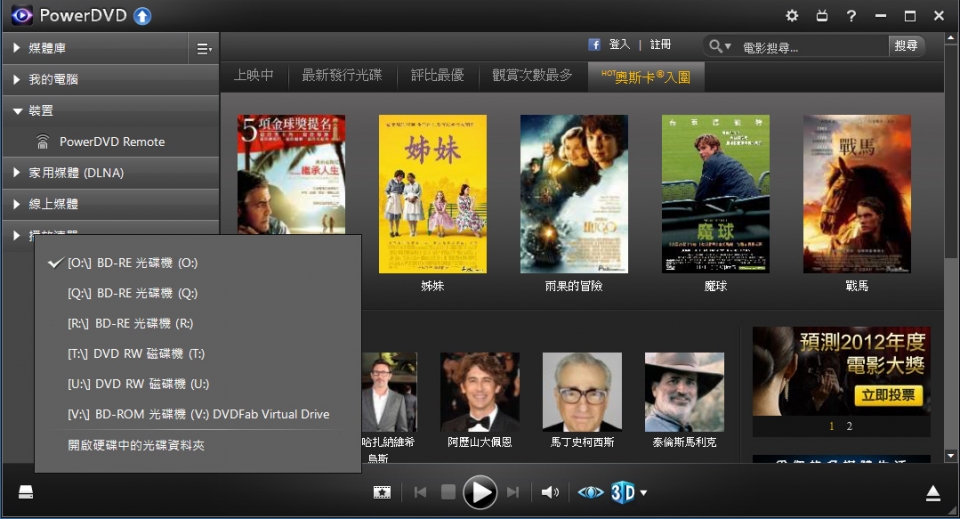Click the 立即投票 banner button
Image resolution: width=960 pixels, height=519 pixels.
pyautogui.click(x=889, y=396)
